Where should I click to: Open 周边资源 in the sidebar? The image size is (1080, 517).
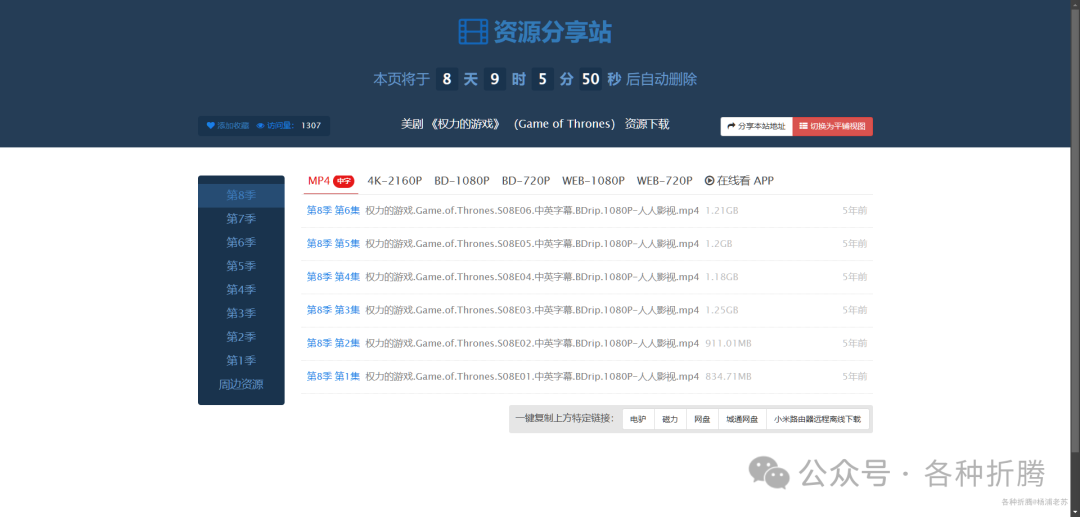241,384
